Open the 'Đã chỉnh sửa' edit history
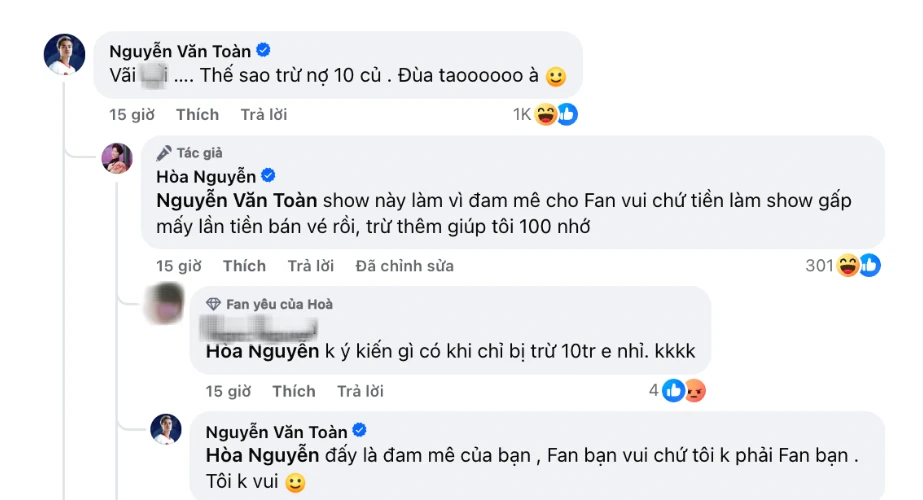This screenshot has height=500, width=923. pyautogui.click(x=404, y=266)
